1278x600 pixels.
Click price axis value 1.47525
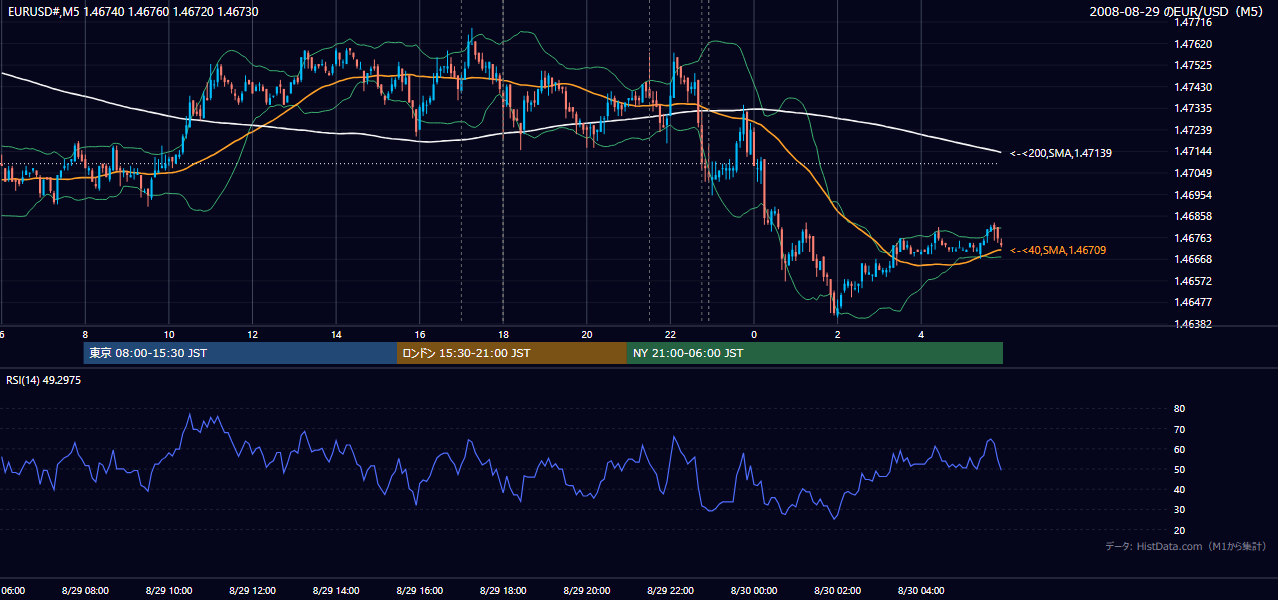point(1192,65)
